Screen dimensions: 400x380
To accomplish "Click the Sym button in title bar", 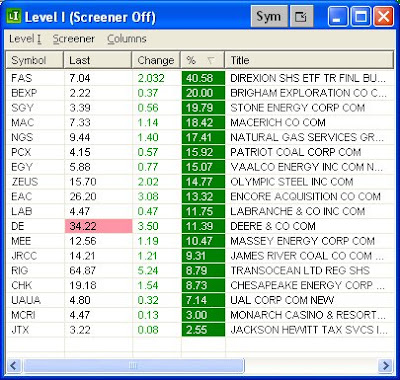I will click(x=269, y=16).
